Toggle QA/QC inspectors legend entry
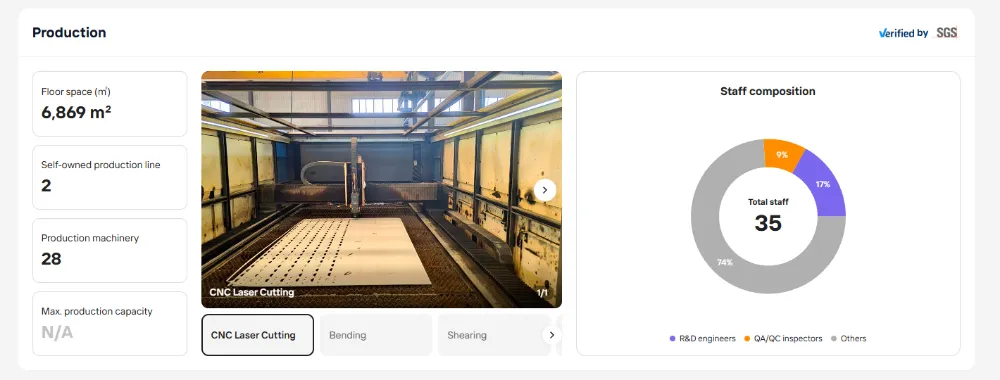The height and width of the screenshot is (380, 1000). pyautogui.click(x=783, y=339)
